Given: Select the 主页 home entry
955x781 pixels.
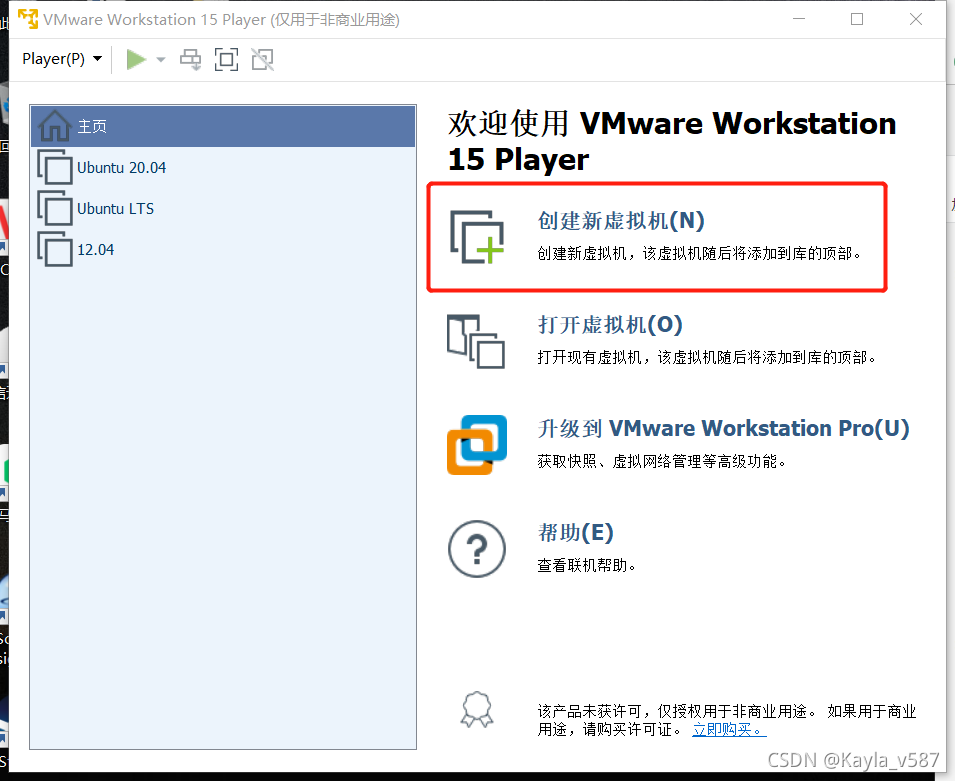Looking at the screenshot, I should point(223,126).
